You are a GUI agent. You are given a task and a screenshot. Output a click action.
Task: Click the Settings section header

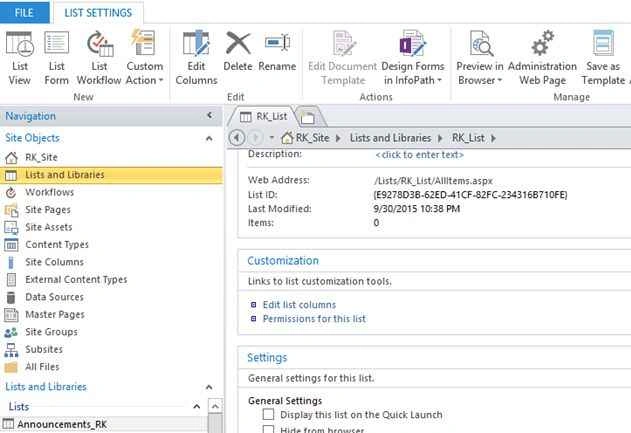267,357
